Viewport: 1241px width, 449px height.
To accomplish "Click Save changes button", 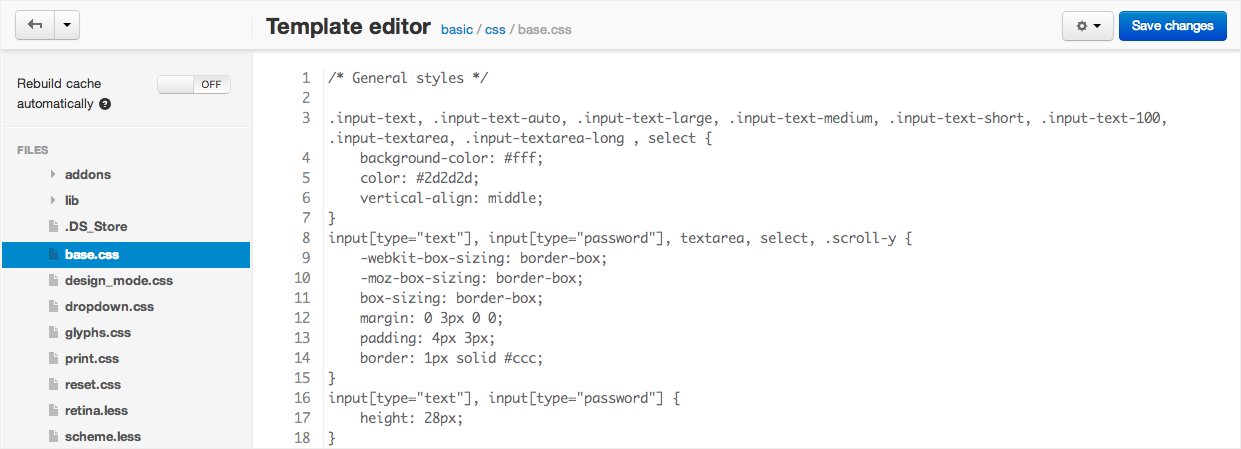I will [1172, 26].
